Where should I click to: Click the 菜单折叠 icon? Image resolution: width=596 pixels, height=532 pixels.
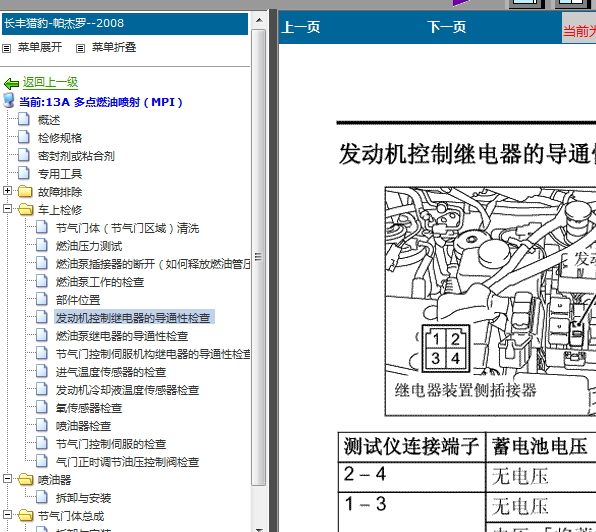click(80, 48)
